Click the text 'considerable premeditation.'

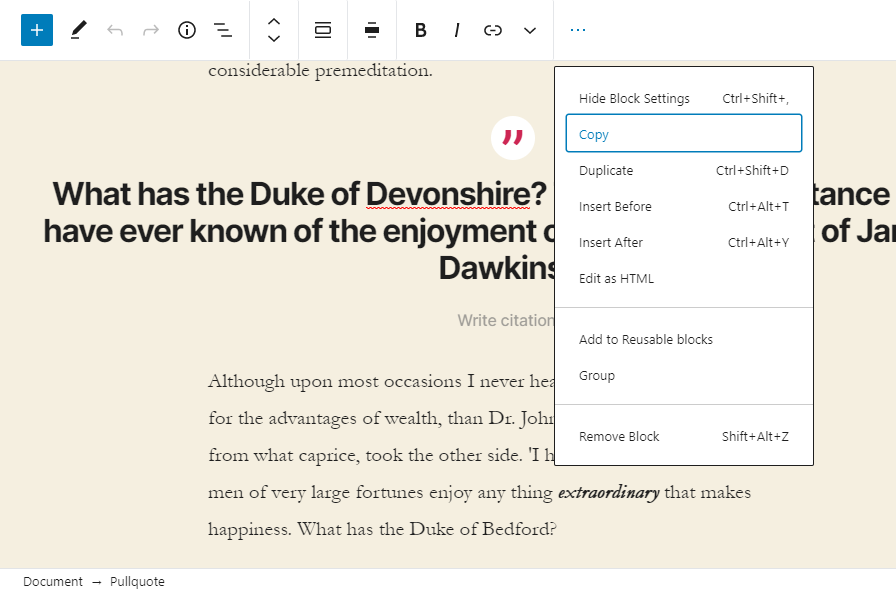(x=320, y=71)
